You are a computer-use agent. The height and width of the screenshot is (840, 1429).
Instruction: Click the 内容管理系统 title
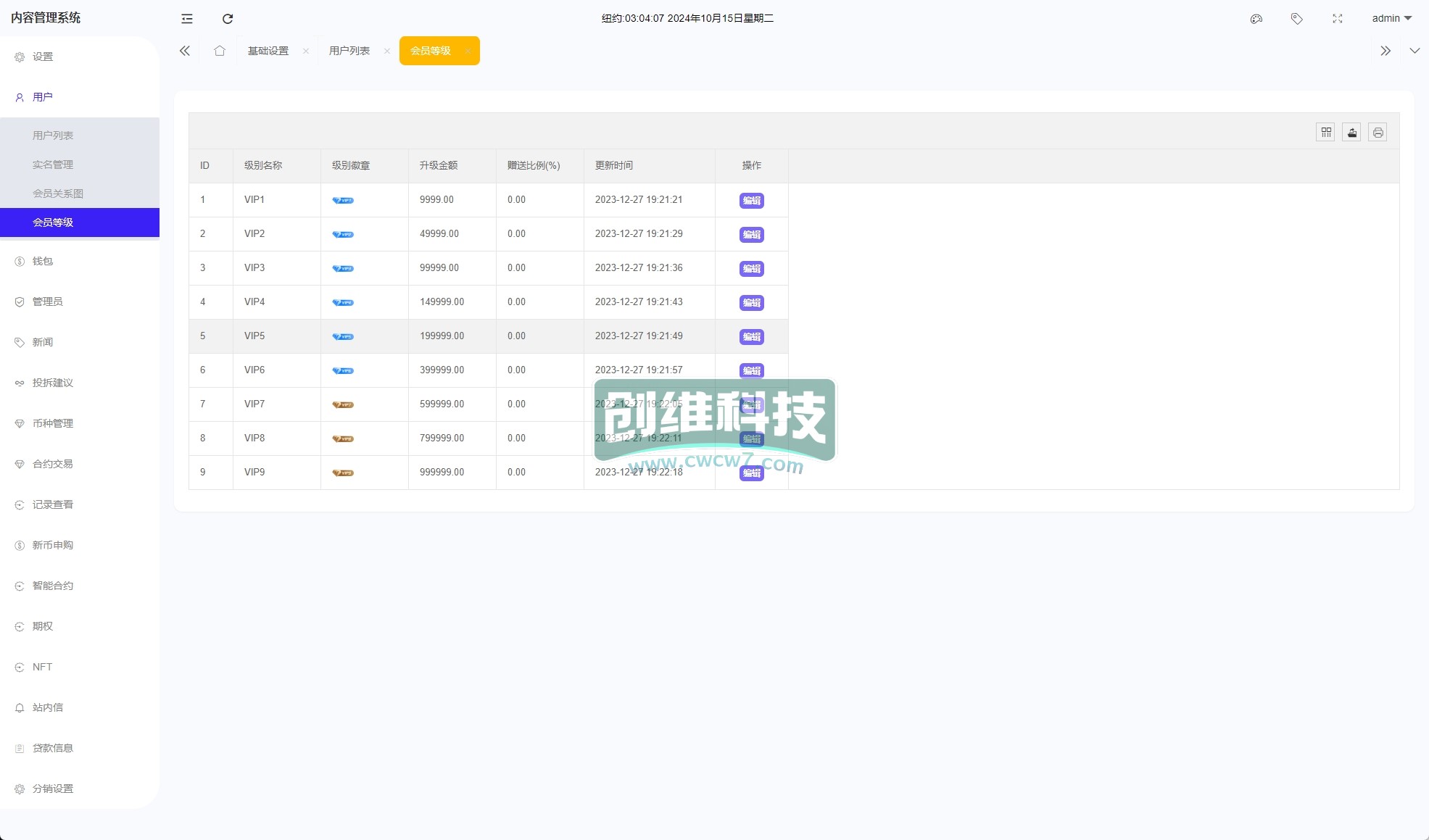click(x=46, y=18)
